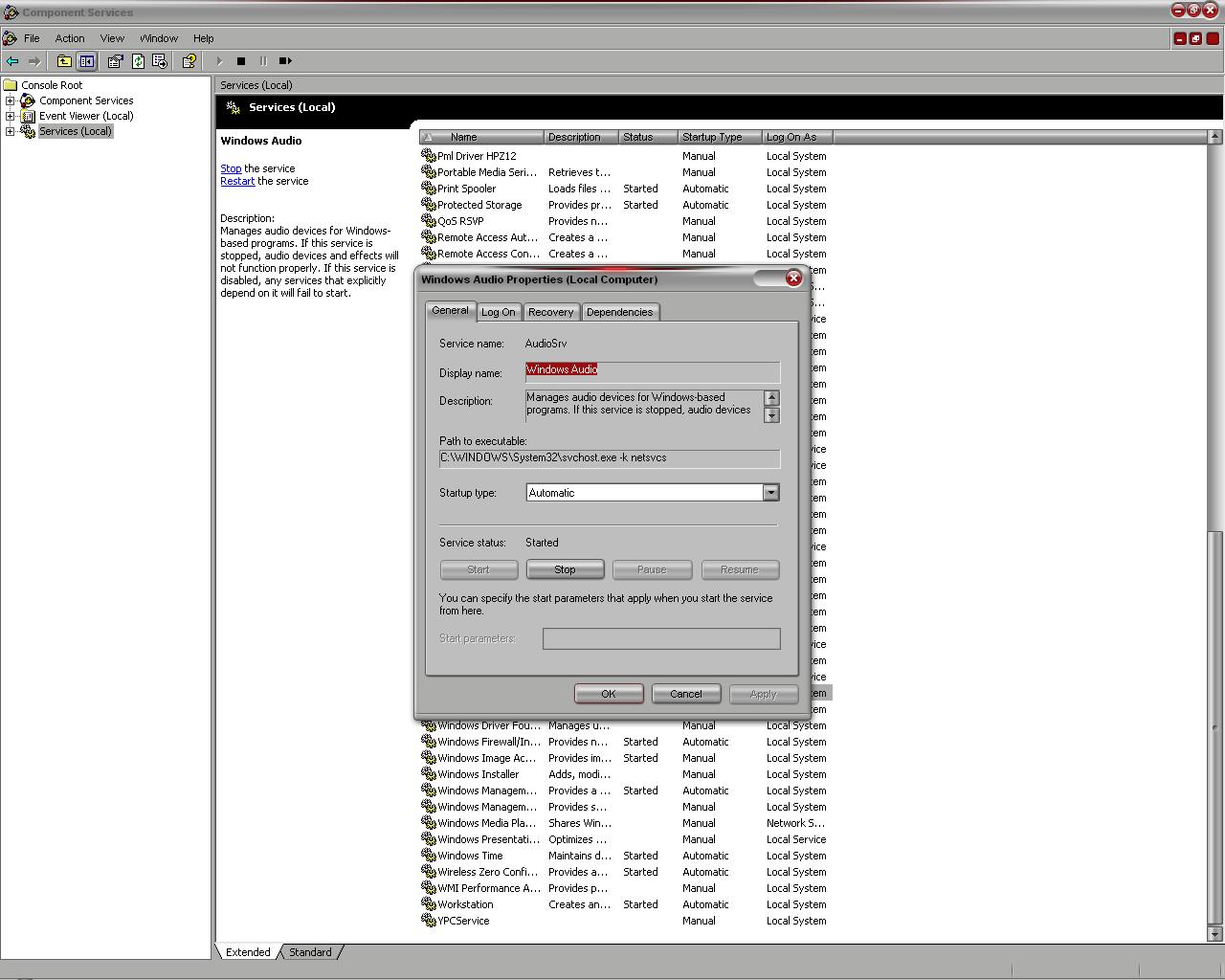Open the File menu

click(32, 38)
